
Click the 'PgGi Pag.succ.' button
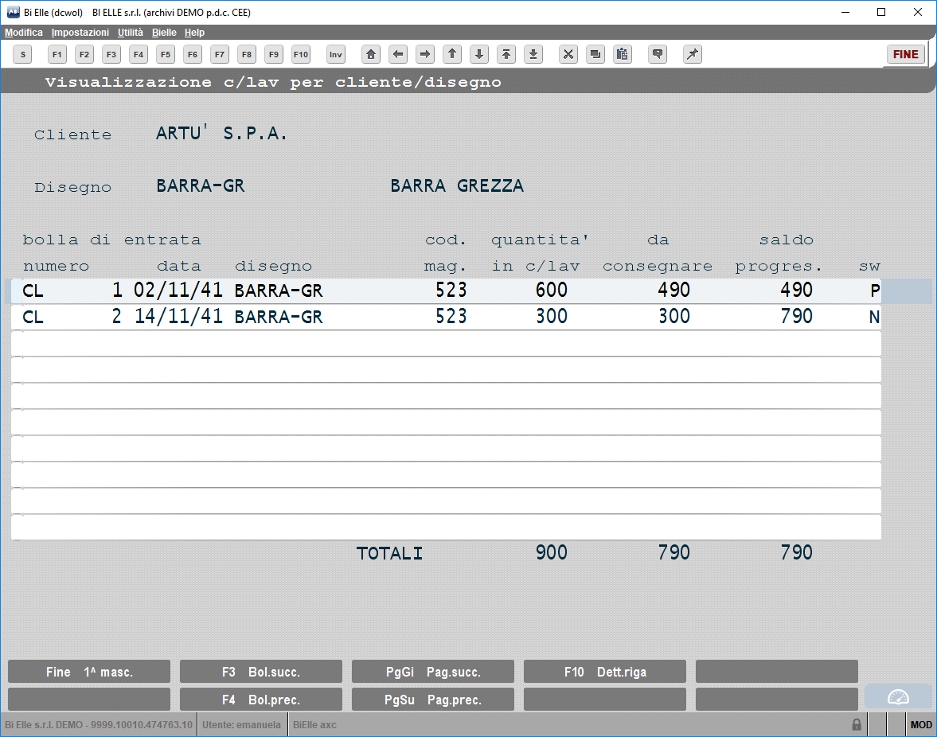[433, 672]
